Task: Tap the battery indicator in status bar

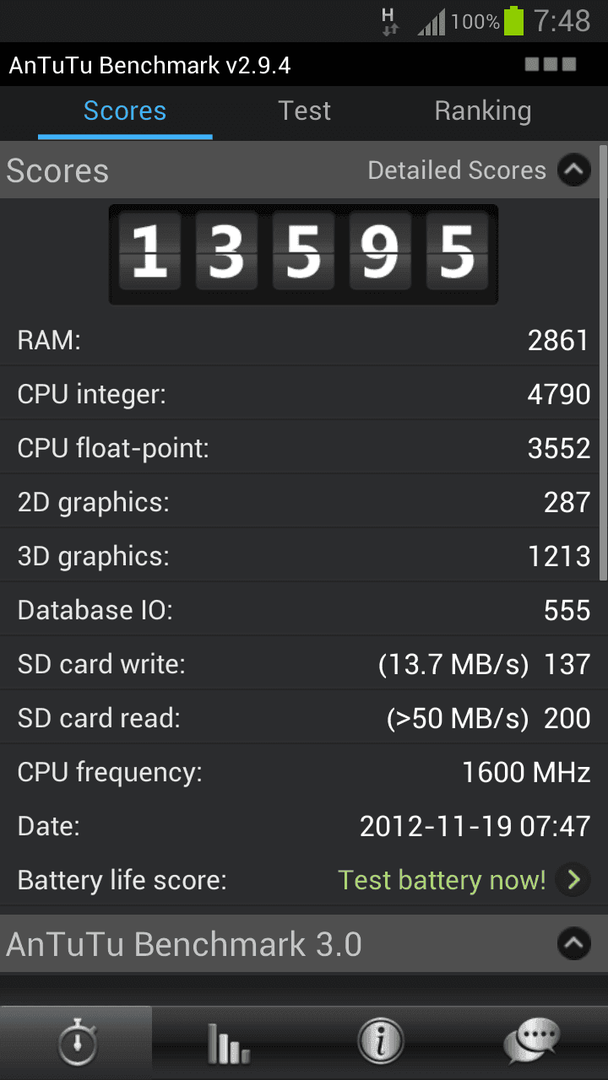Action: (x=514, y=21)
